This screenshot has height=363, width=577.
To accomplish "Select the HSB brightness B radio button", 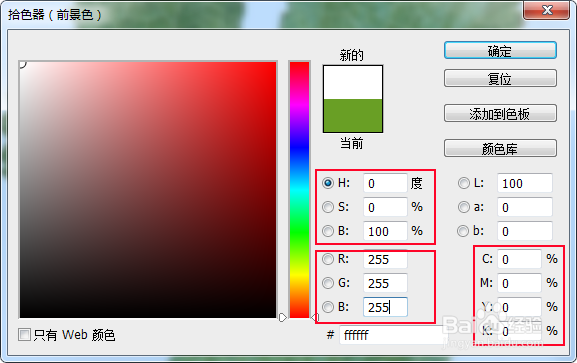I will point(328,231).
